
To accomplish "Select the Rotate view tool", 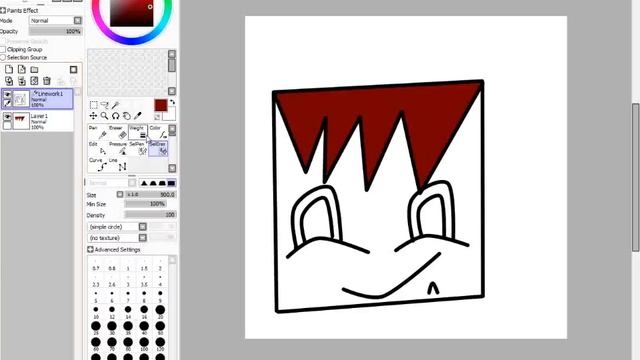I will [x=116, y=116].
